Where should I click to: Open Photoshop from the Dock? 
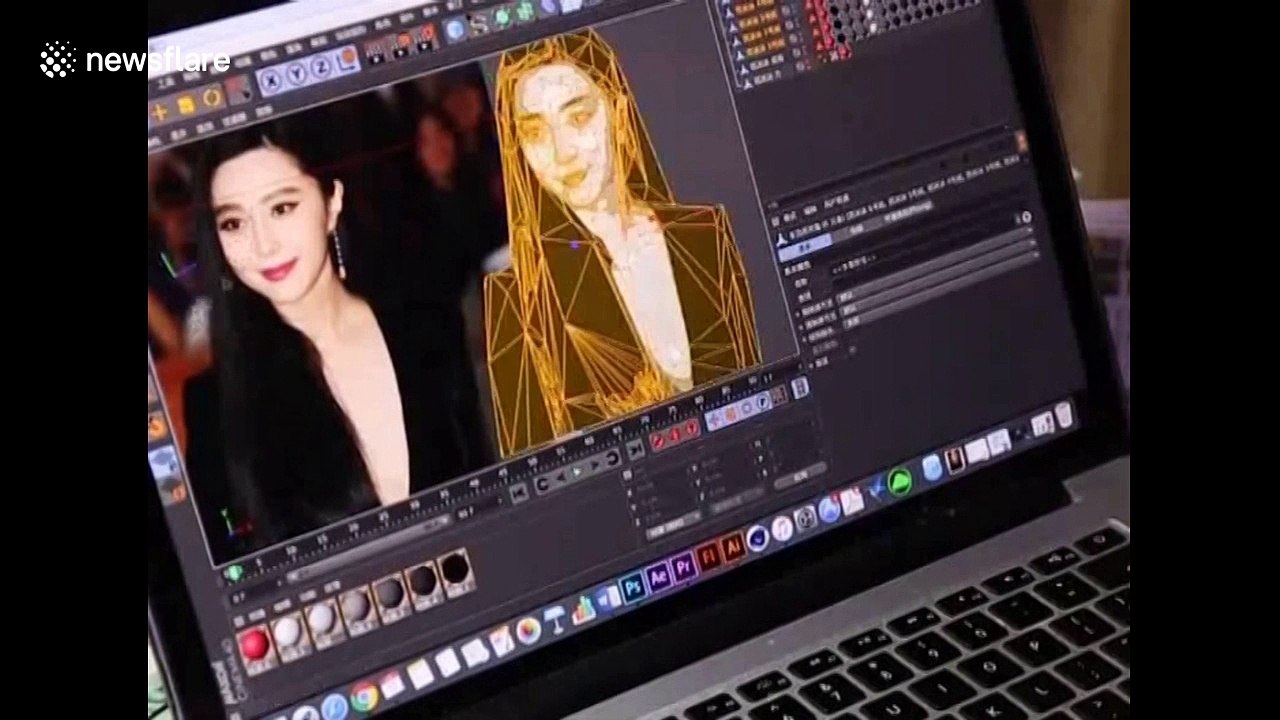tap(632, 587)
